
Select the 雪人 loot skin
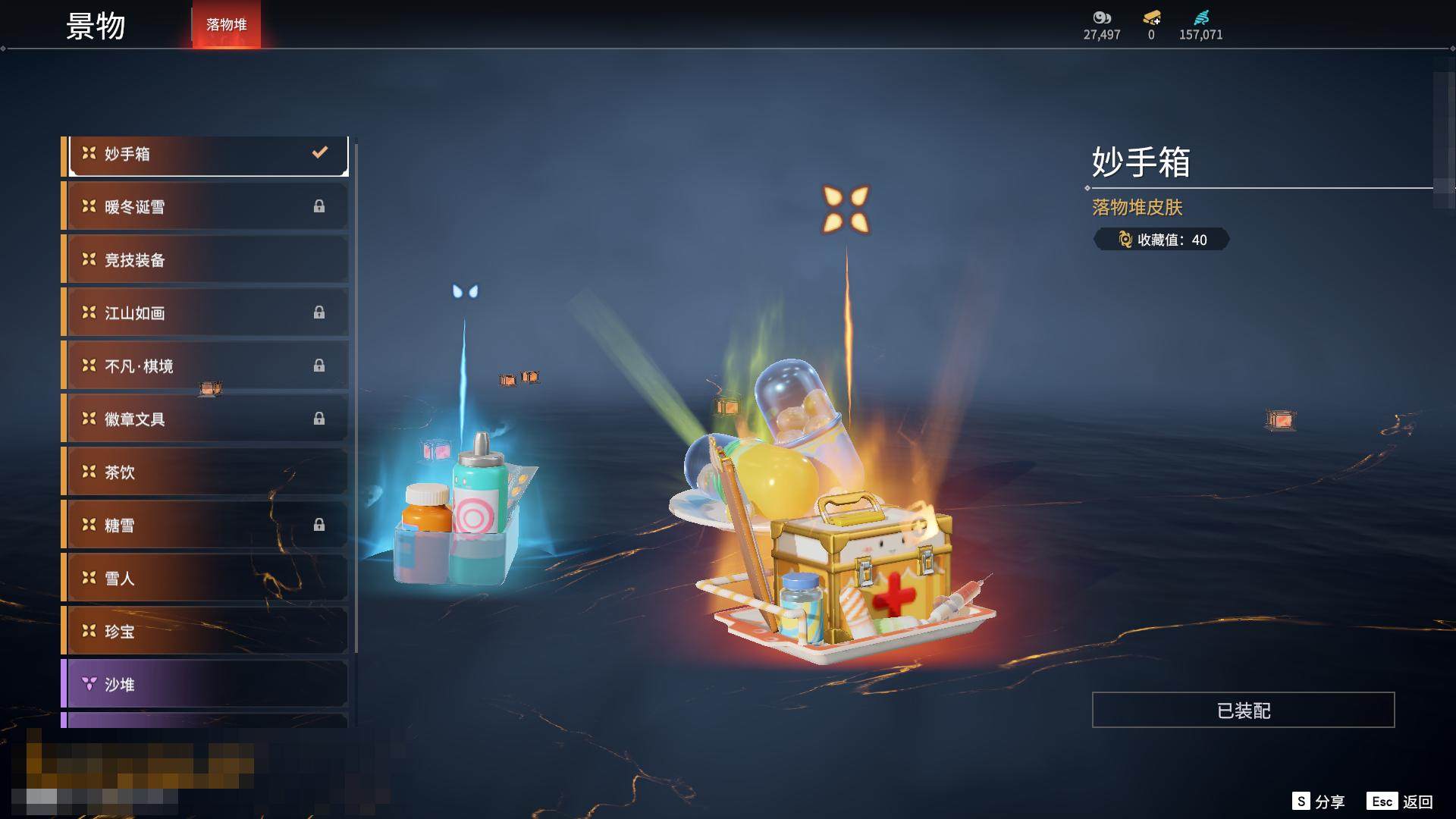pos(205,578)
